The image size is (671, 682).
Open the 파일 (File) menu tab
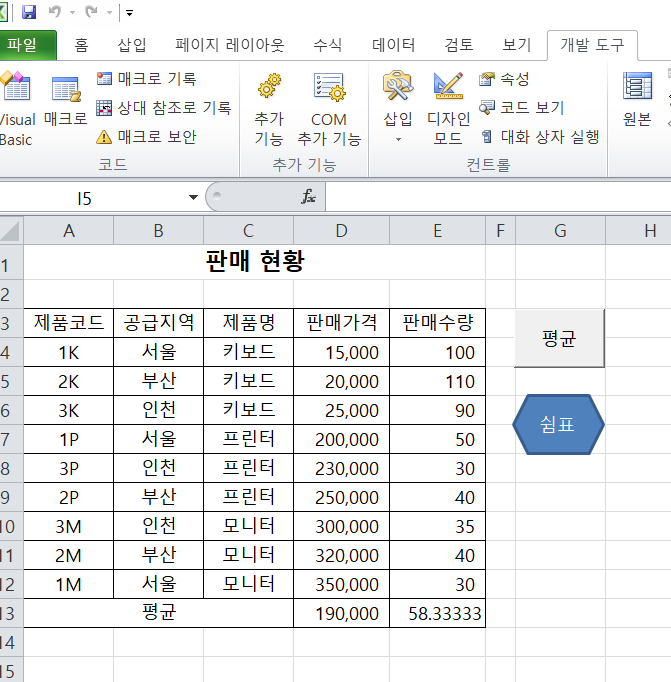(x=24, y=45)
